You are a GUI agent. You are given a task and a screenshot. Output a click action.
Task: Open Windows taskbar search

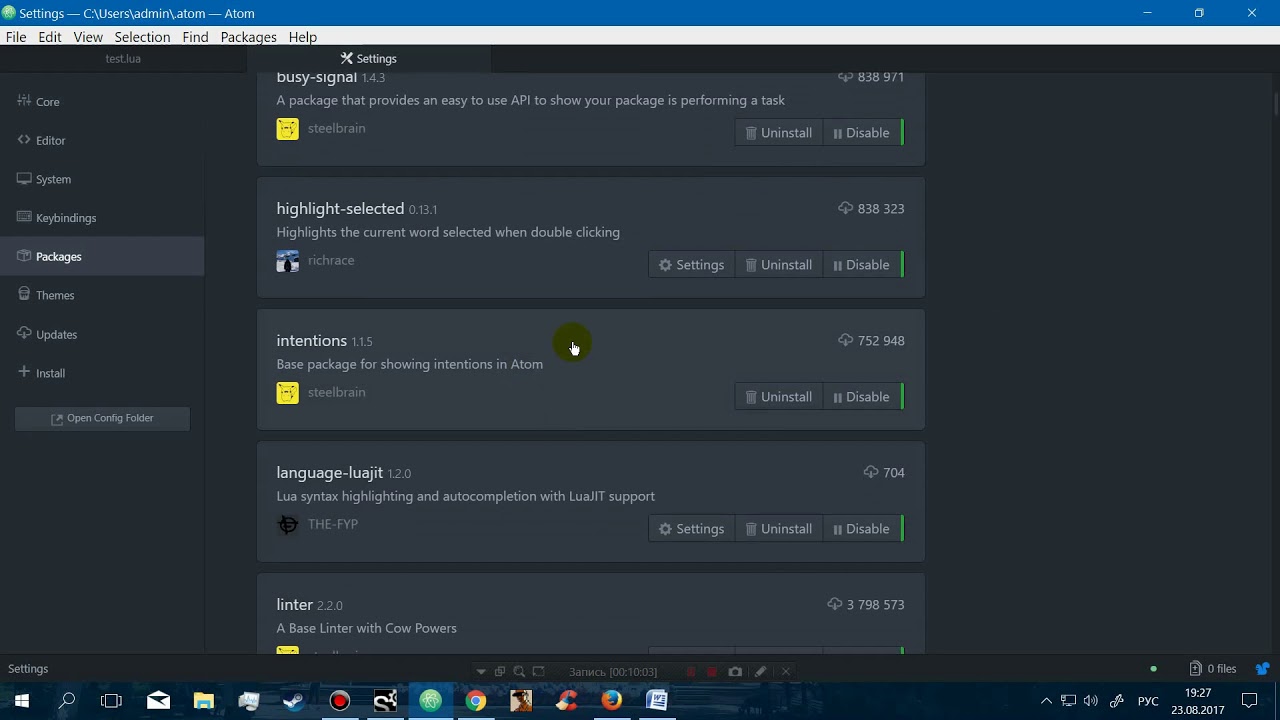[x=67, y=701]
